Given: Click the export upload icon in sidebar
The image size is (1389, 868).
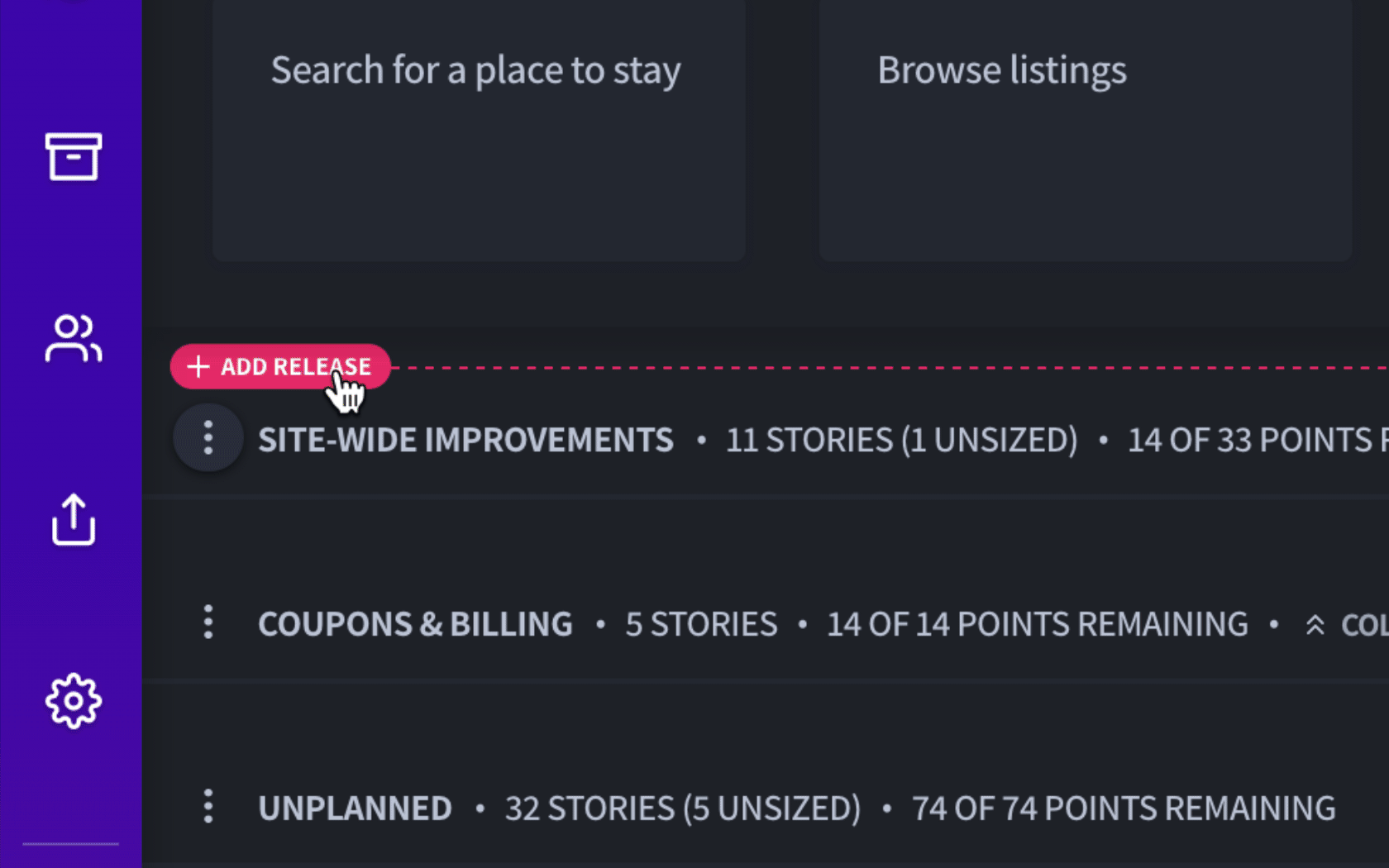Looking at the screenshot, I should [x=73, y=520].
